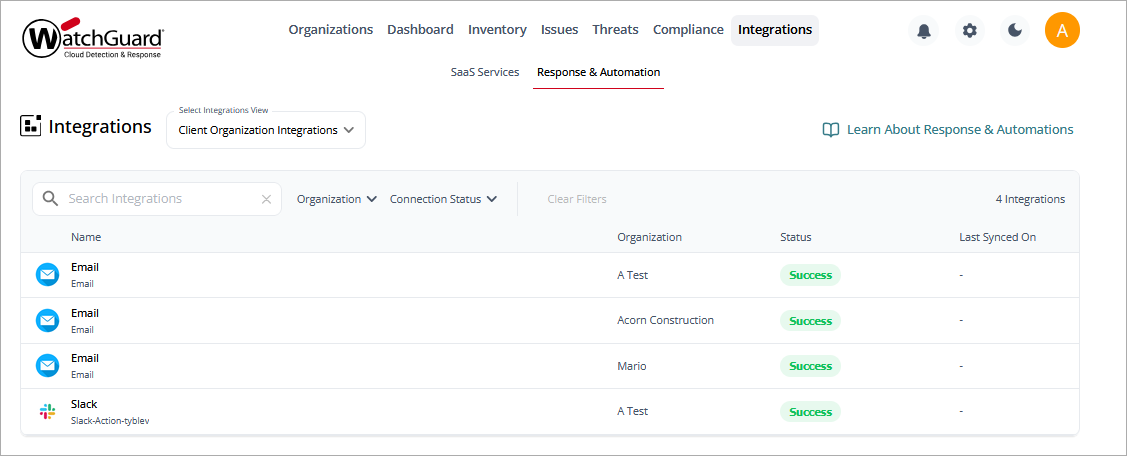Click the A Test Email envelope icon

(x=47, y=275)
